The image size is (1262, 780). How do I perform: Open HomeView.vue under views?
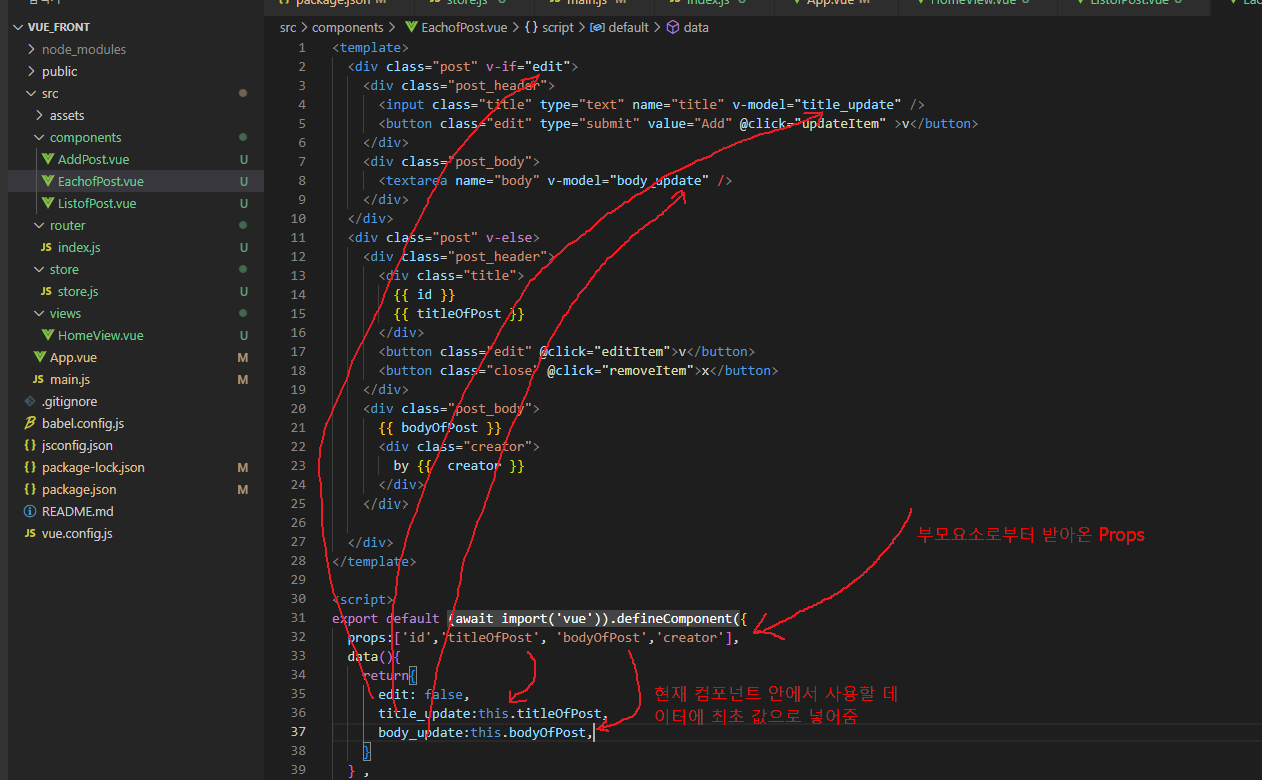(101, 335)
